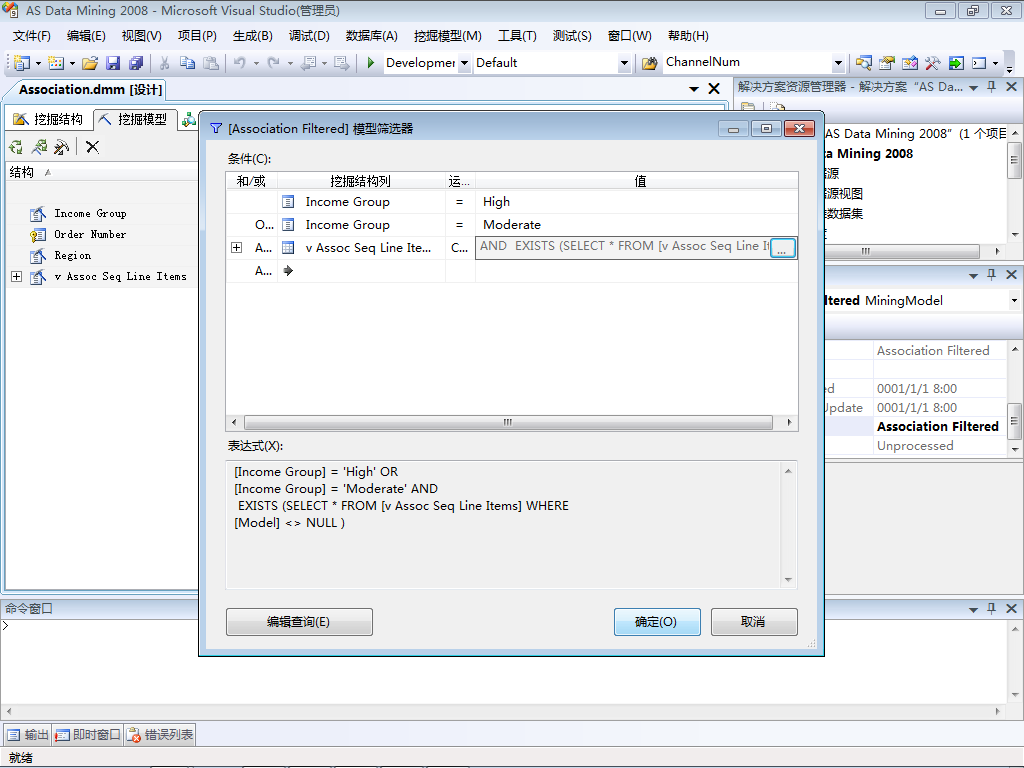This screenshot has height=768, width=1024.
Task: Select Region in structure list
Action: click(72, 255)
